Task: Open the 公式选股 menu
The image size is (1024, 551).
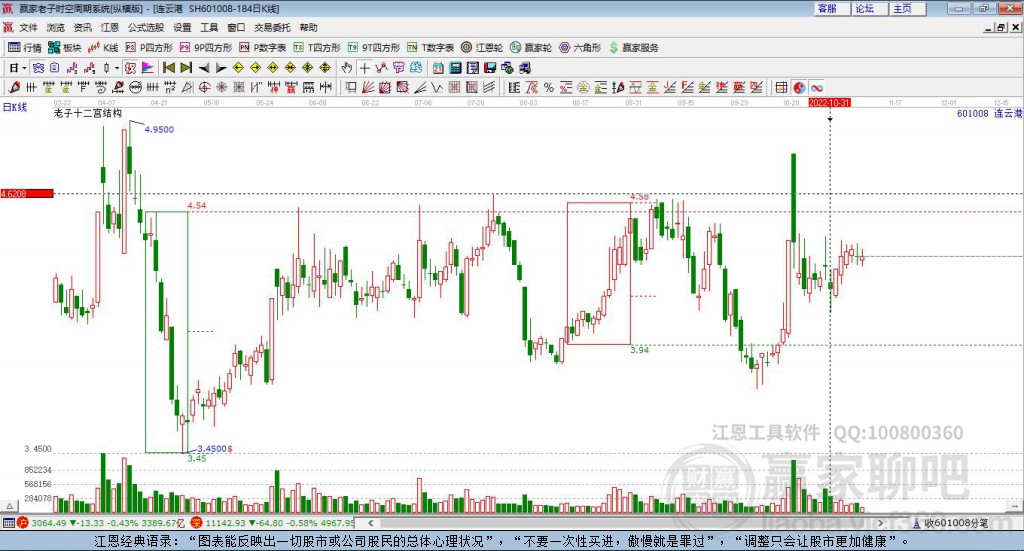Action: [x=146, y=27]
